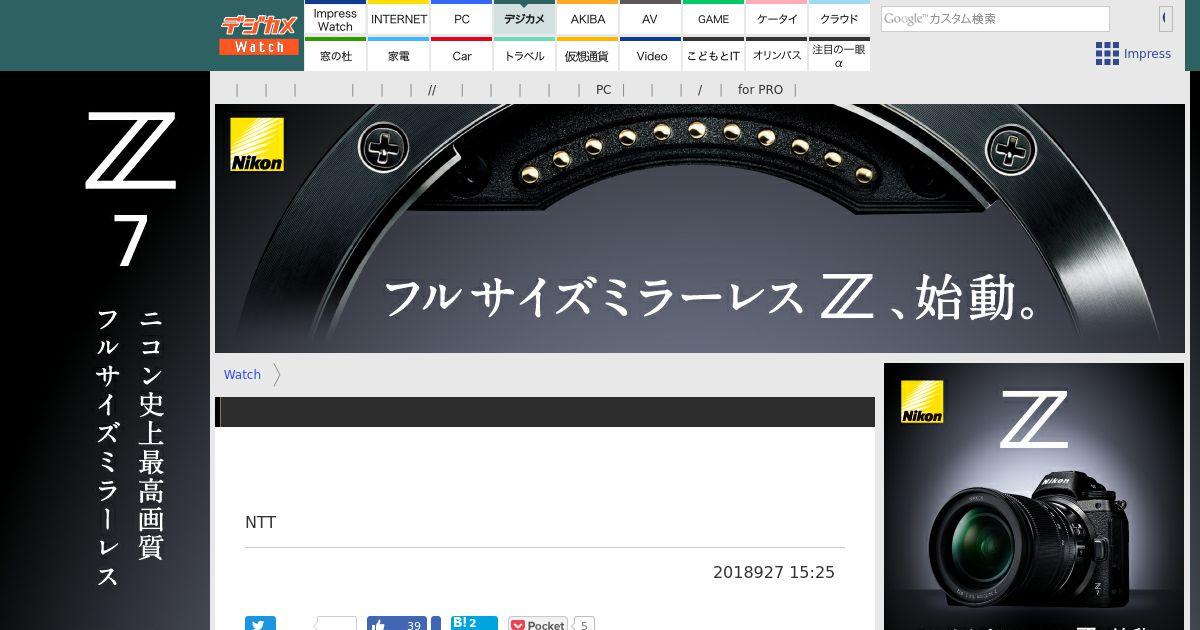1200x630 pixels.
Task: Click the for PRO menu item
Action: 760,89
